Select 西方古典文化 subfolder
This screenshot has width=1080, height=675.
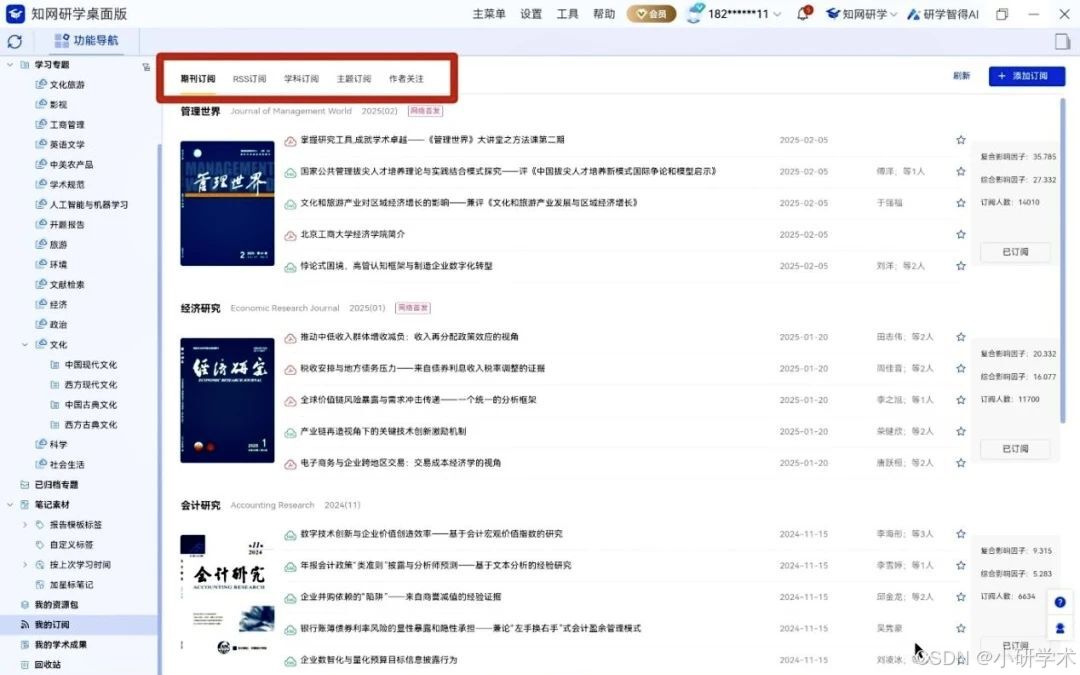(x=90, y=424)
